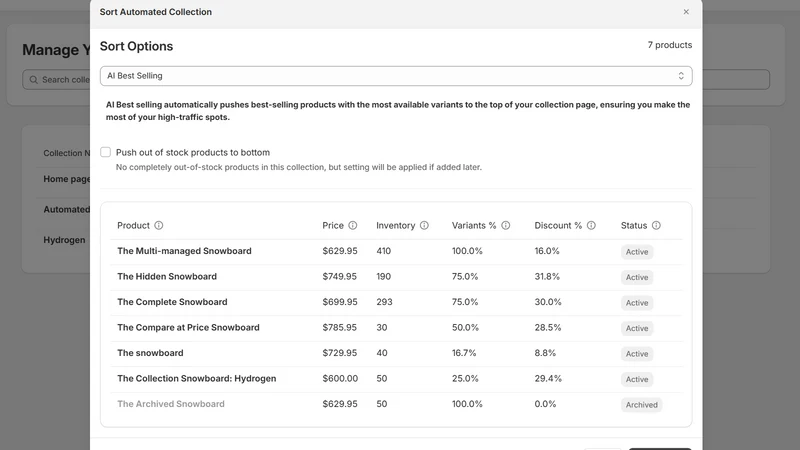The height and width of the screenshot is (450, 800).
Task: Click the 410 inventory value
Action: pyautogui.click(x=383, y=251)
